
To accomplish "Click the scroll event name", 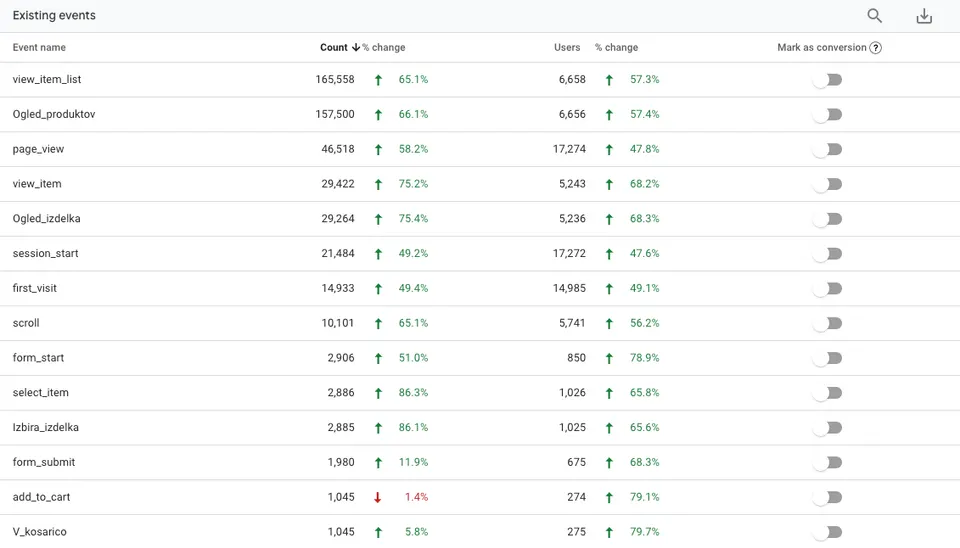I will click(26, 323).
